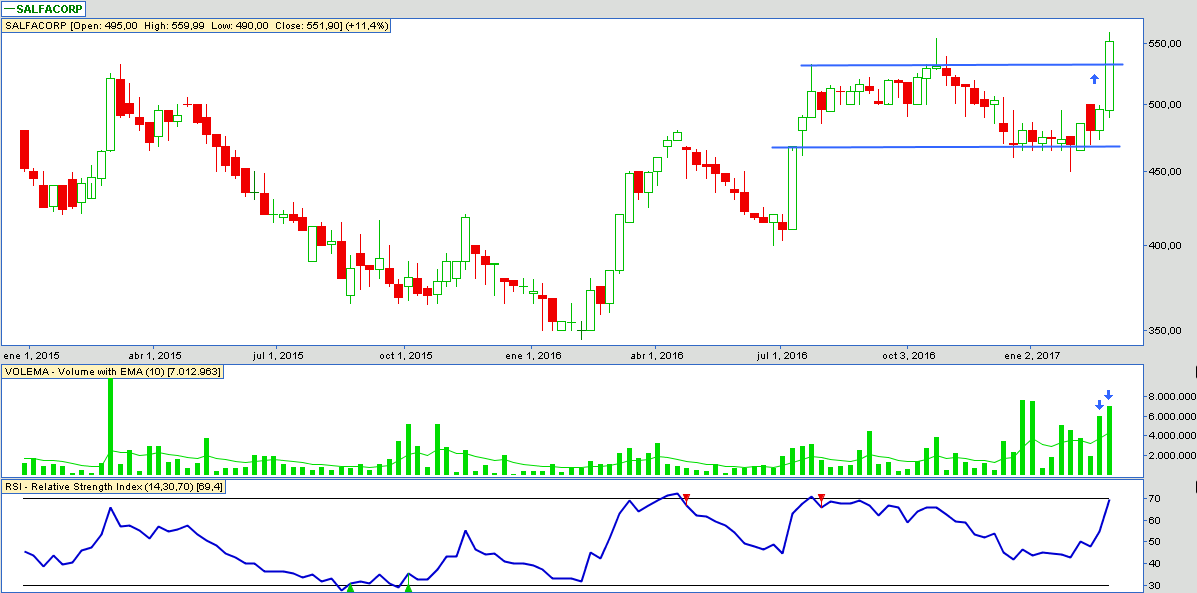Click the '350,00' price axis label

click(x=1166, y=330)
